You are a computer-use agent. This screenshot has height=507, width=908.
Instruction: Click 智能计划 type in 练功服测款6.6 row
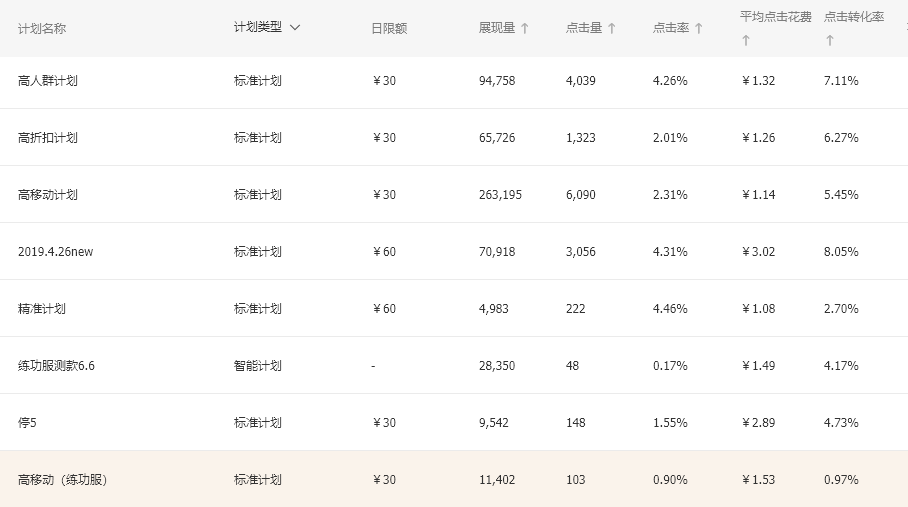tap(258, 366)
